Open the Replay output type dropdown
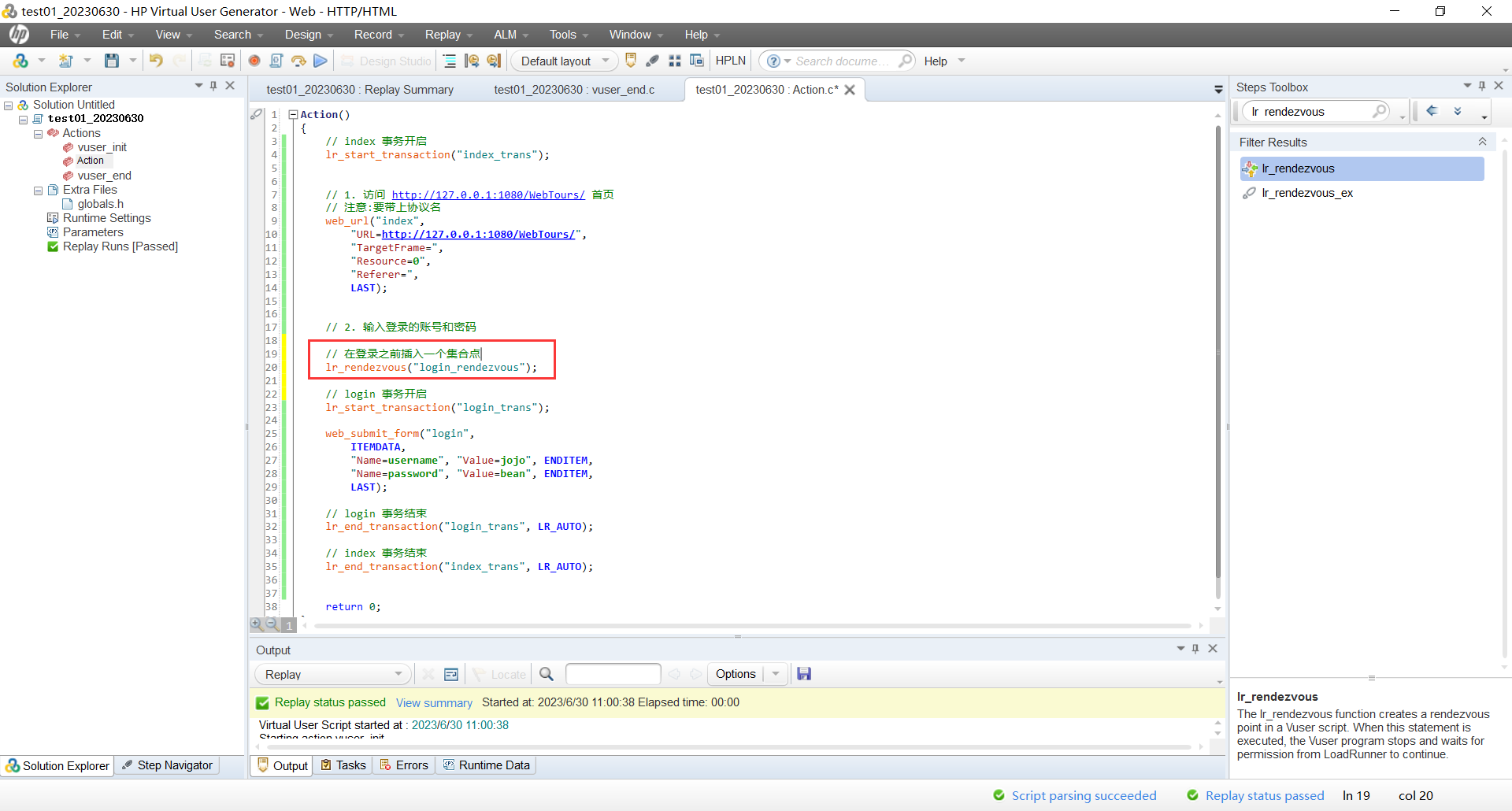 [x=333, y=674]
